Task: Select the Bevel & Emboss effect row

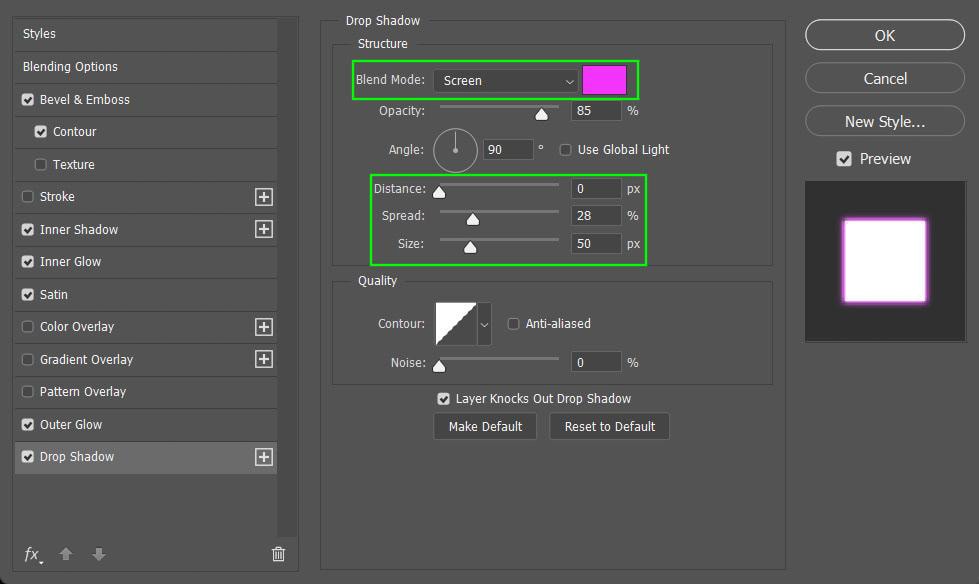Action: pos(146,100)
